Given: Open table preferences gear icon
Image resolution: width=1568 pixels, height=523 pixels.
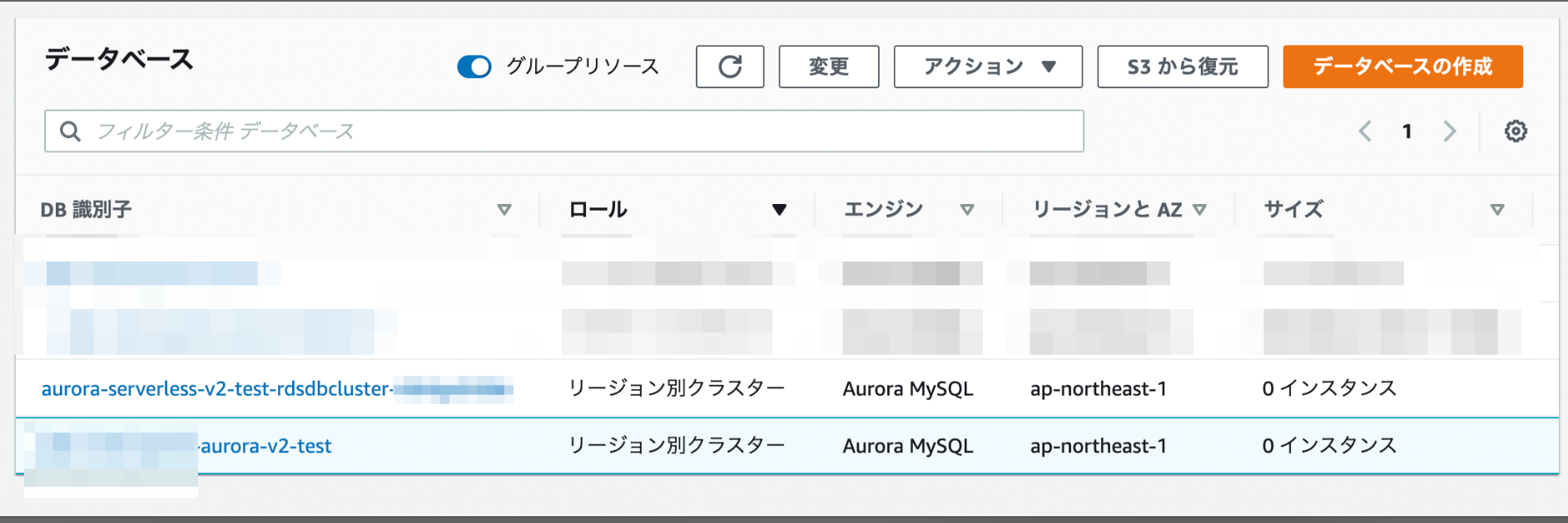Looking at the screenshot, I should (1516, 131).
